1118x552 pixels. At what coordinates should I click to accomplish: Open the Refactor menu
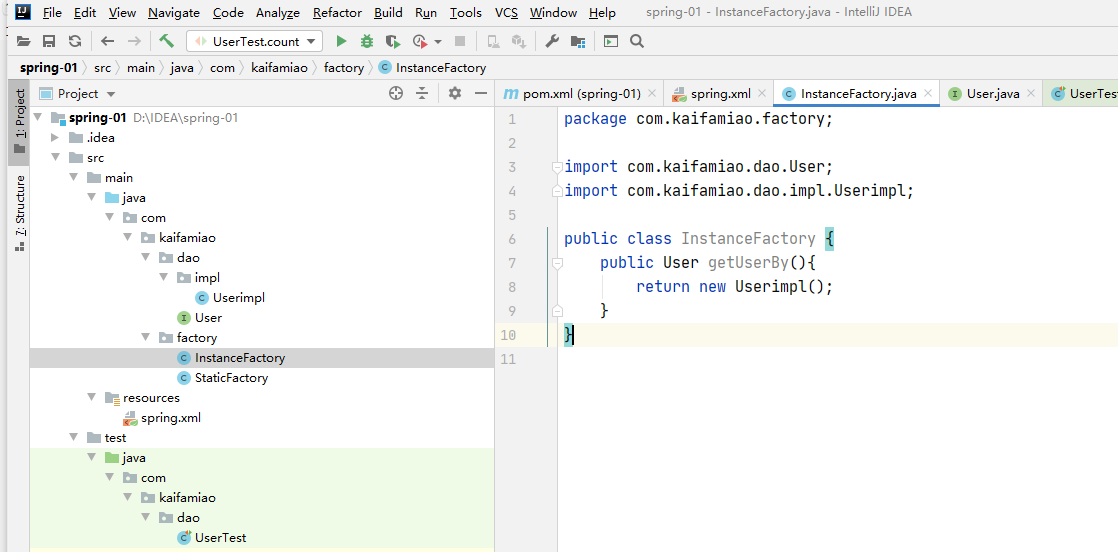pyautogui.click(x=337, y=13)
